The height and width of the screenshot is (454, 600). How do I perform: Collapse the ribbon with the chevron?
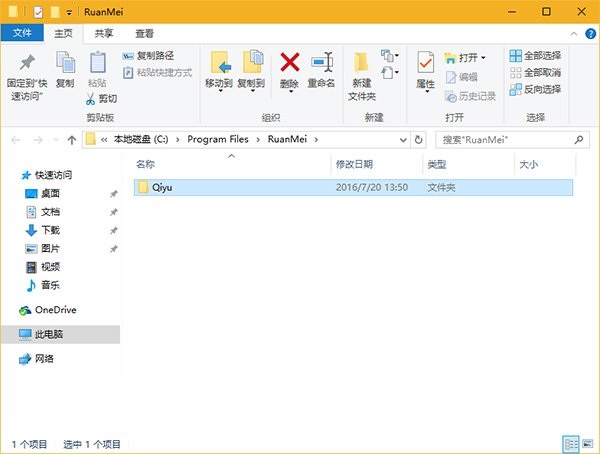pyautogui.click(x=574, y=34)
